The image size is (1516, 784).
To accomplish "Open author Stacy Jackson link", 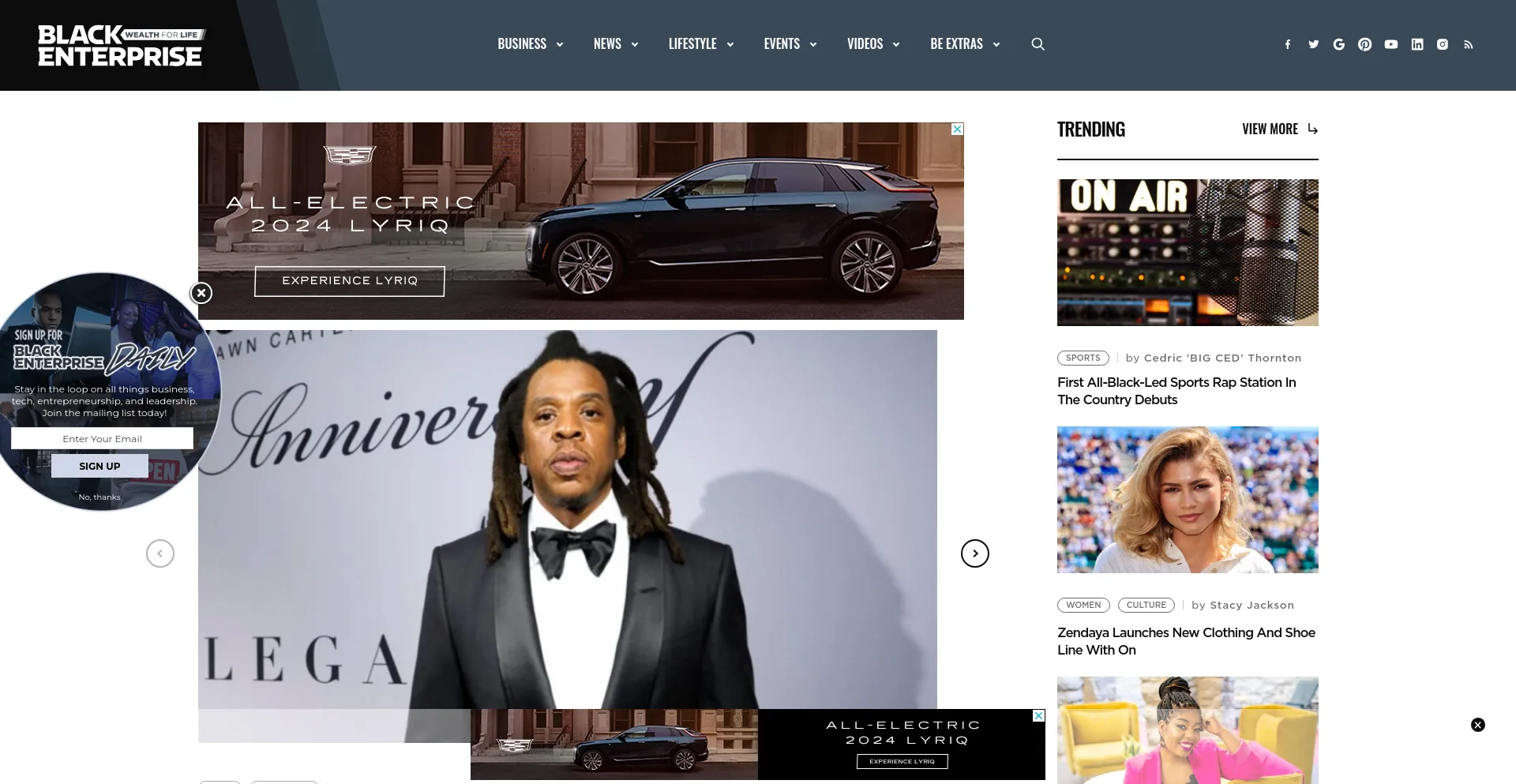I will click(x=1251, y=605).
